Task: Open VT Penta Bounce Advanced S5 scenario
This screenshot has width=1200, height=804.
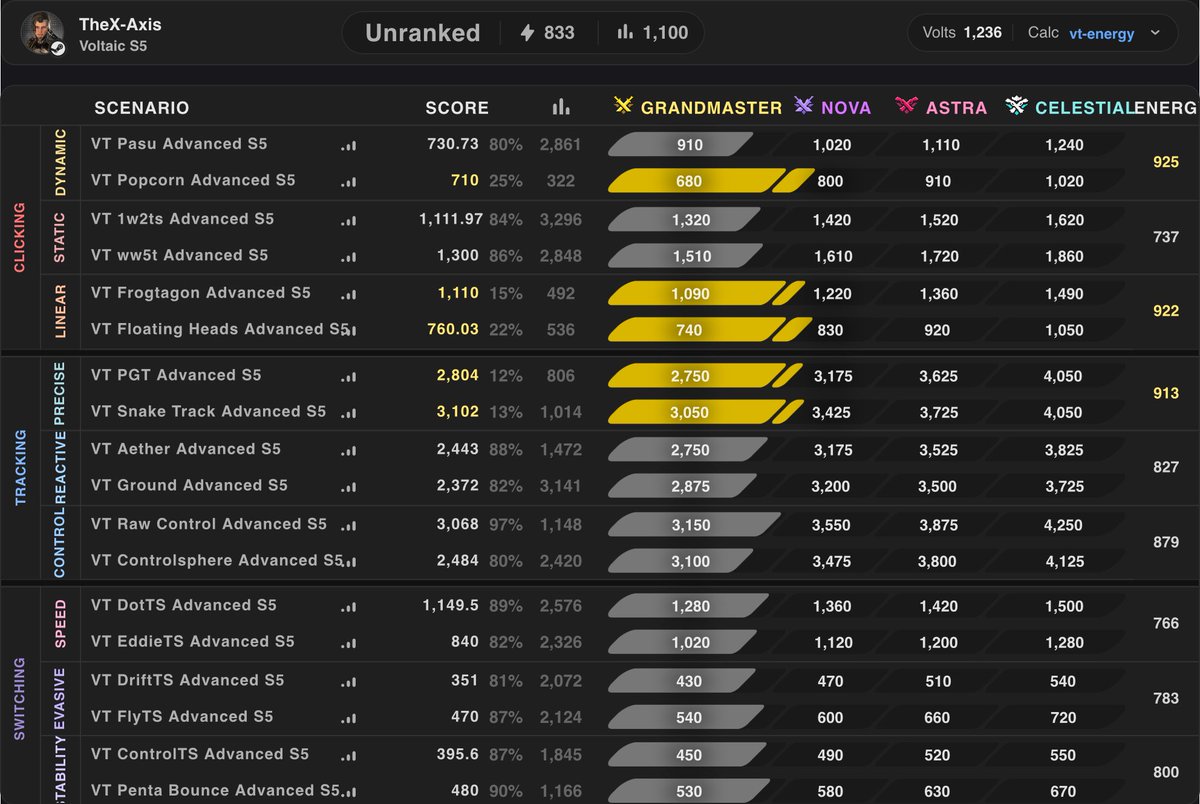Action: [215, 791]
